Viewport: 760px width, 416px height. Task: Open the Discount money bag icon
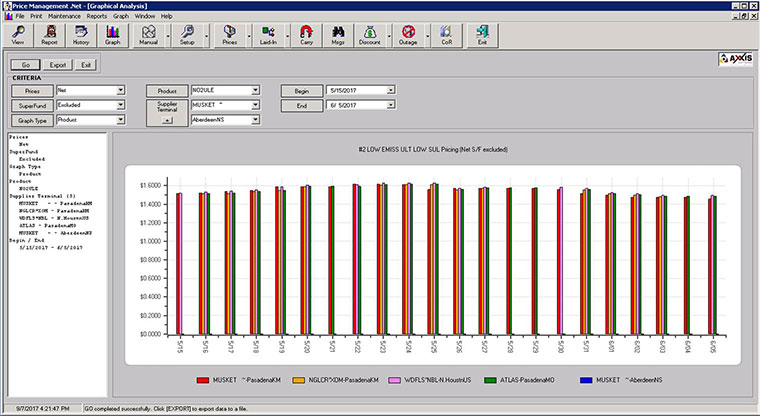tap(370, 35)
